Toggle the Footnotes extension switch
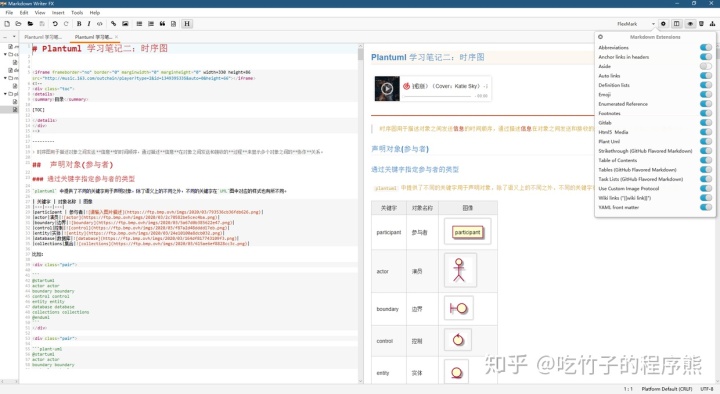Image resolution: width=720 pixels, height=394 pixels. click(705, 113)
